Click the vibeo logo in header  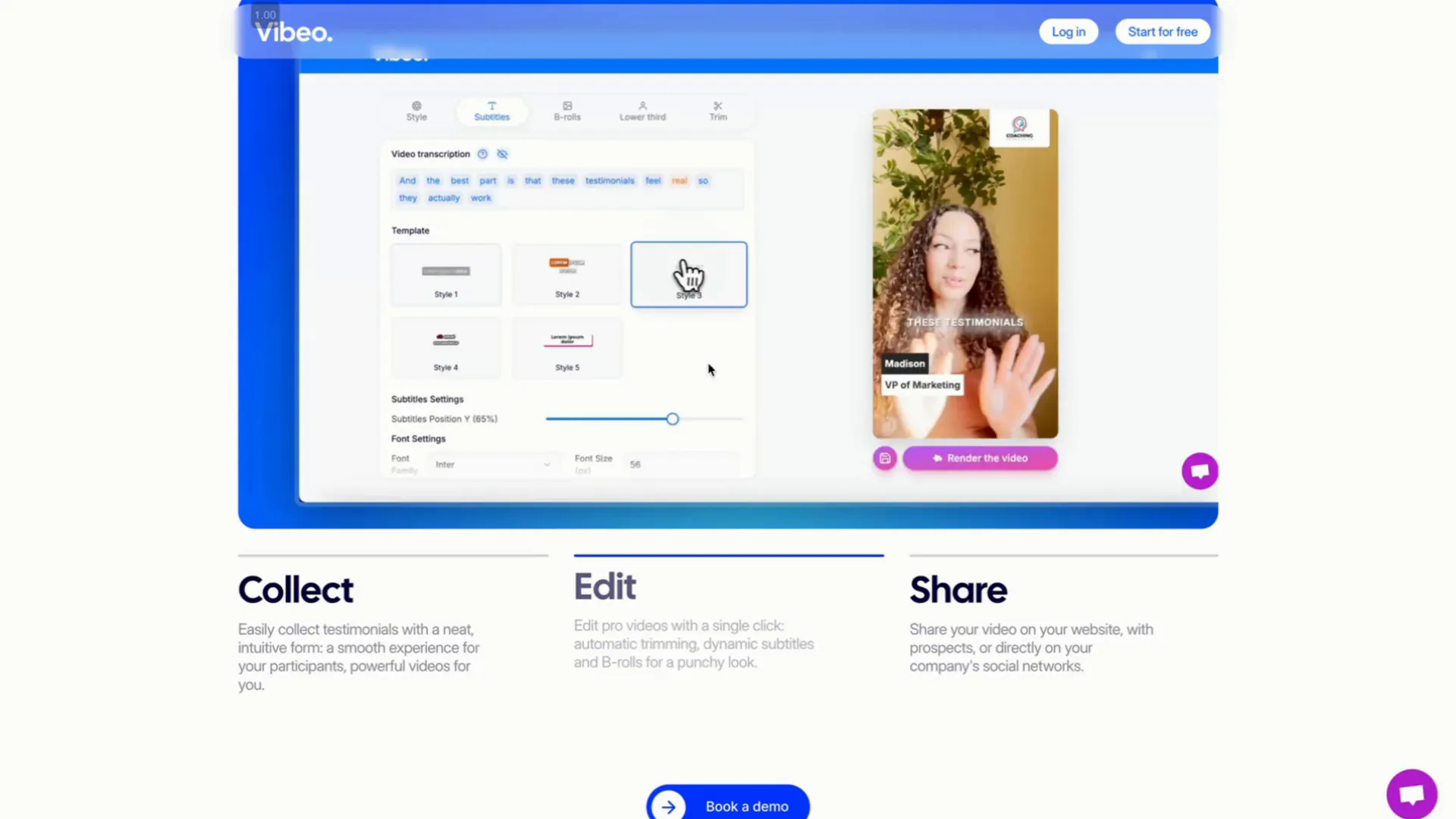[294, 32]
